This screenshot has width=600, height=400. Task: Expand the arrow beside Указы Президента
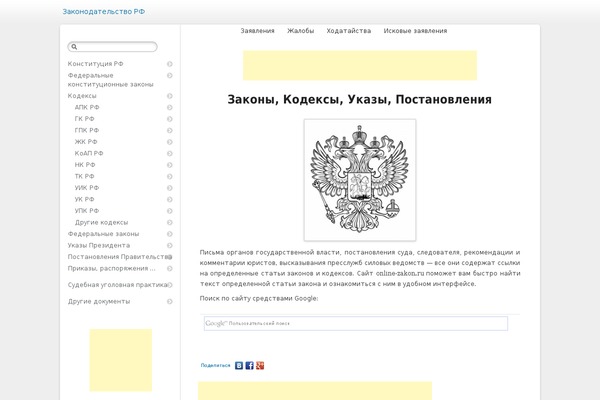pyautogui.click(x=170, y=245)
